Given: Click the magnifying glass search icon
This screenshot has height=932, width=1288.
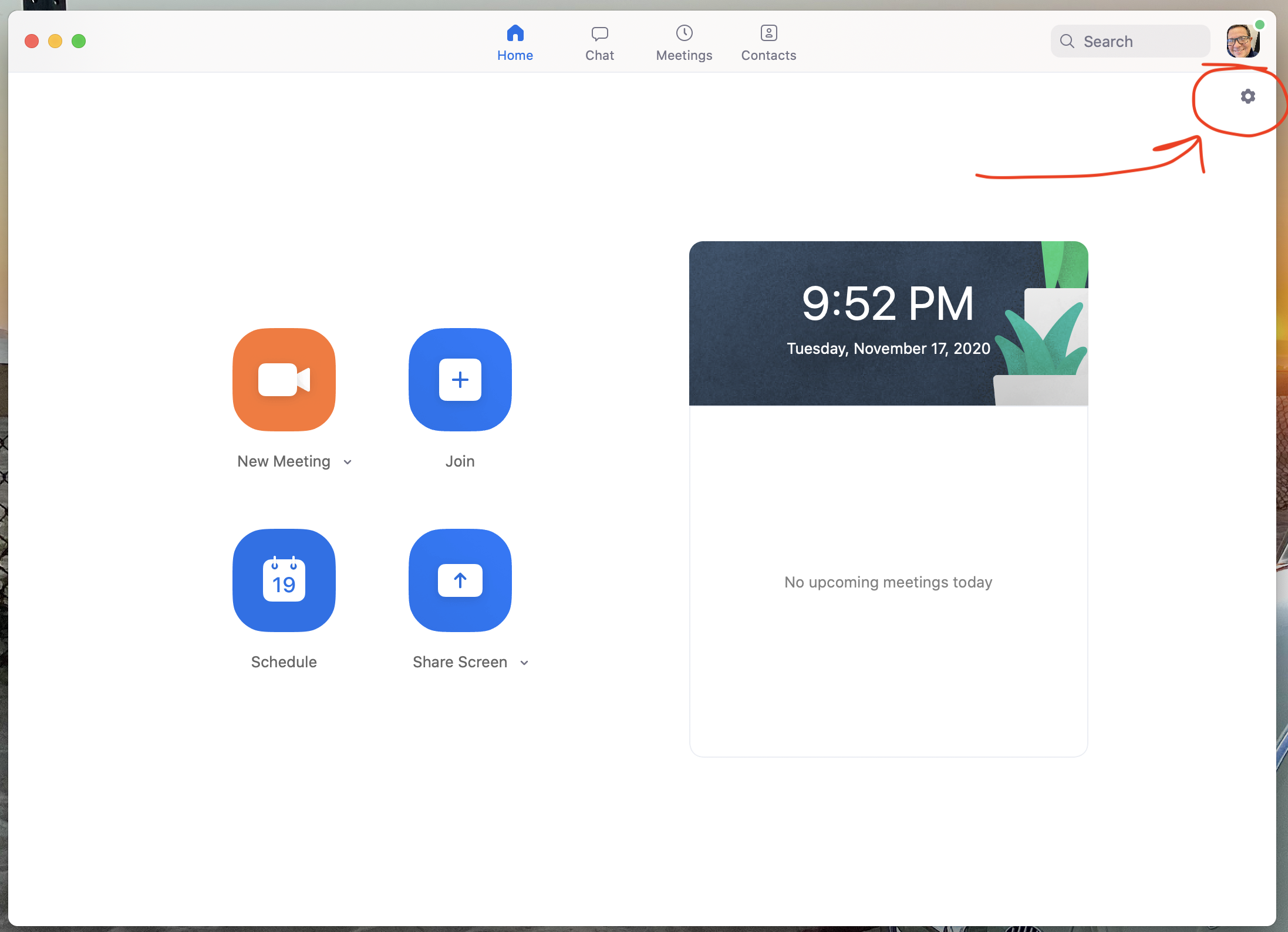Looking at the screenshot, I should click(x=1067, y=41).
